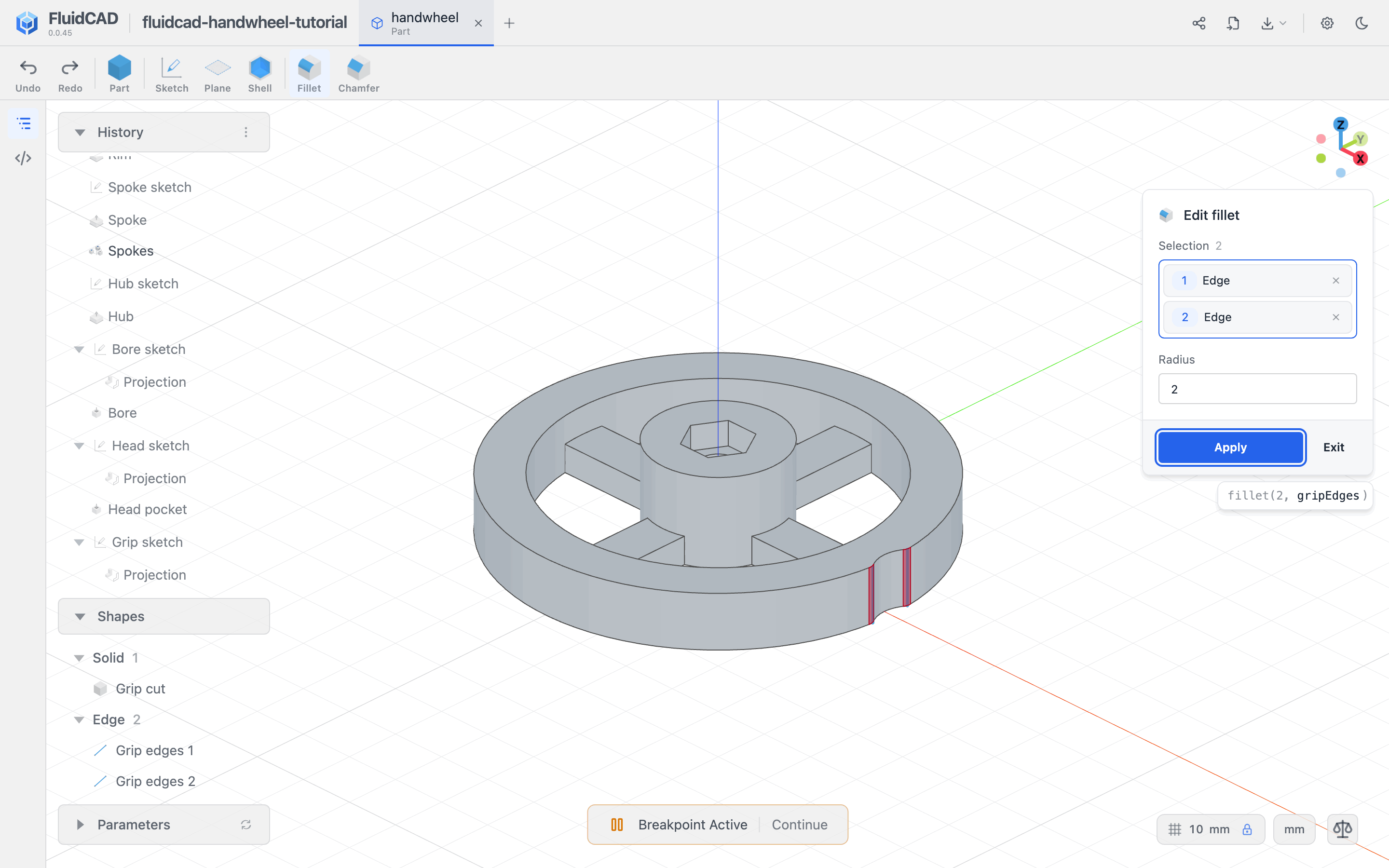Collapse the Head sketch tree item

(x=79, y=446)
